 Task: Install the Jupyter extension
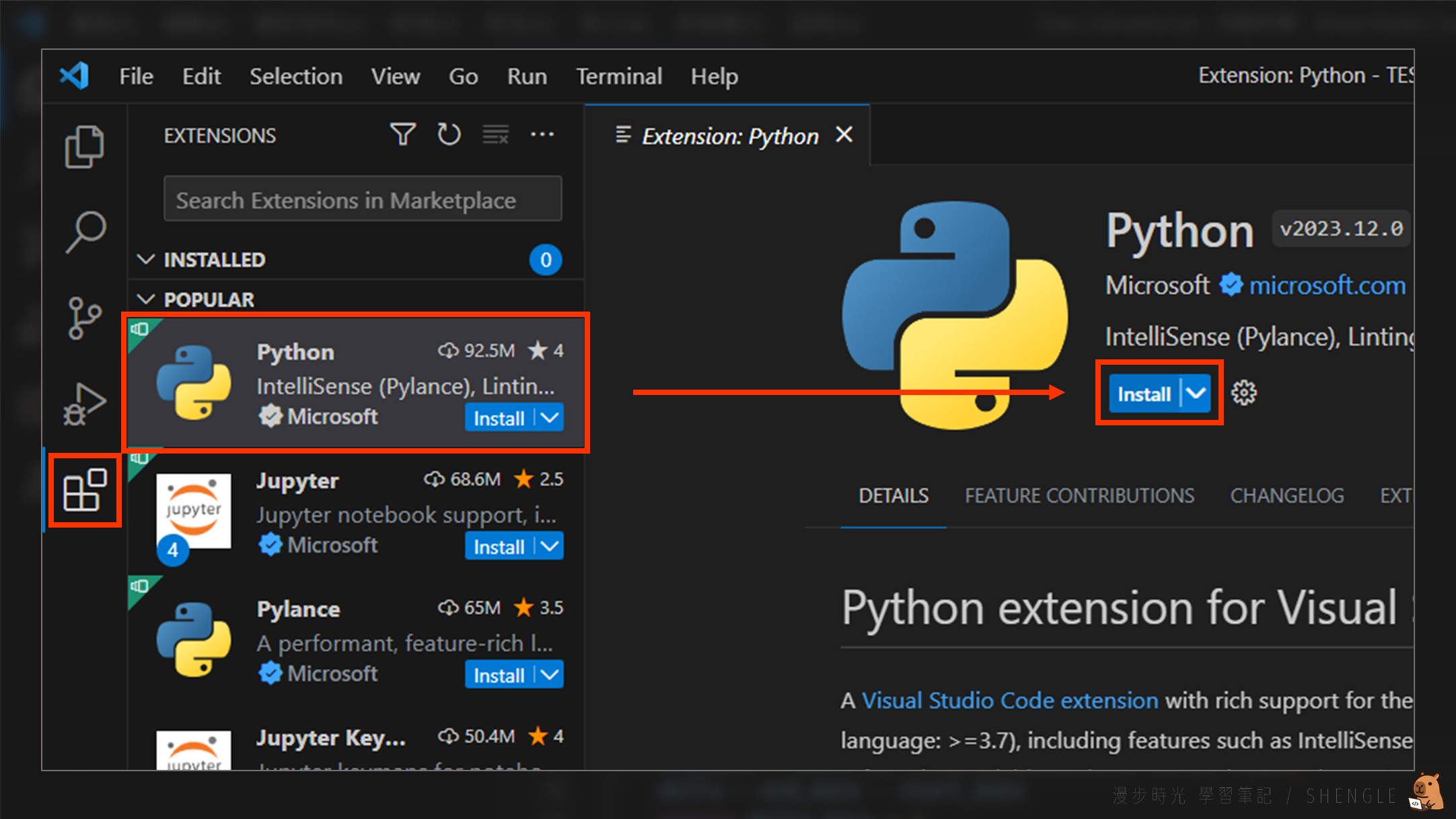(499, 546)
